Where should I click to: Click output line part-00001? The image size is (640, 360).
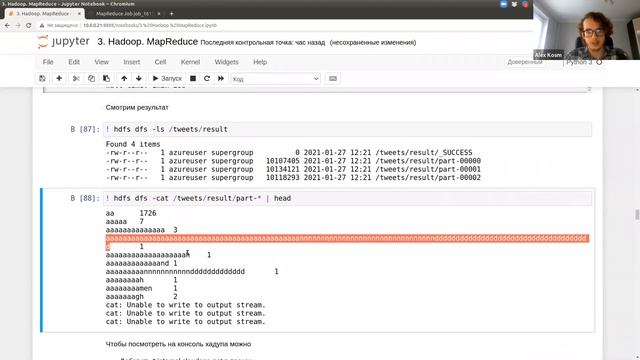(293, 169)
